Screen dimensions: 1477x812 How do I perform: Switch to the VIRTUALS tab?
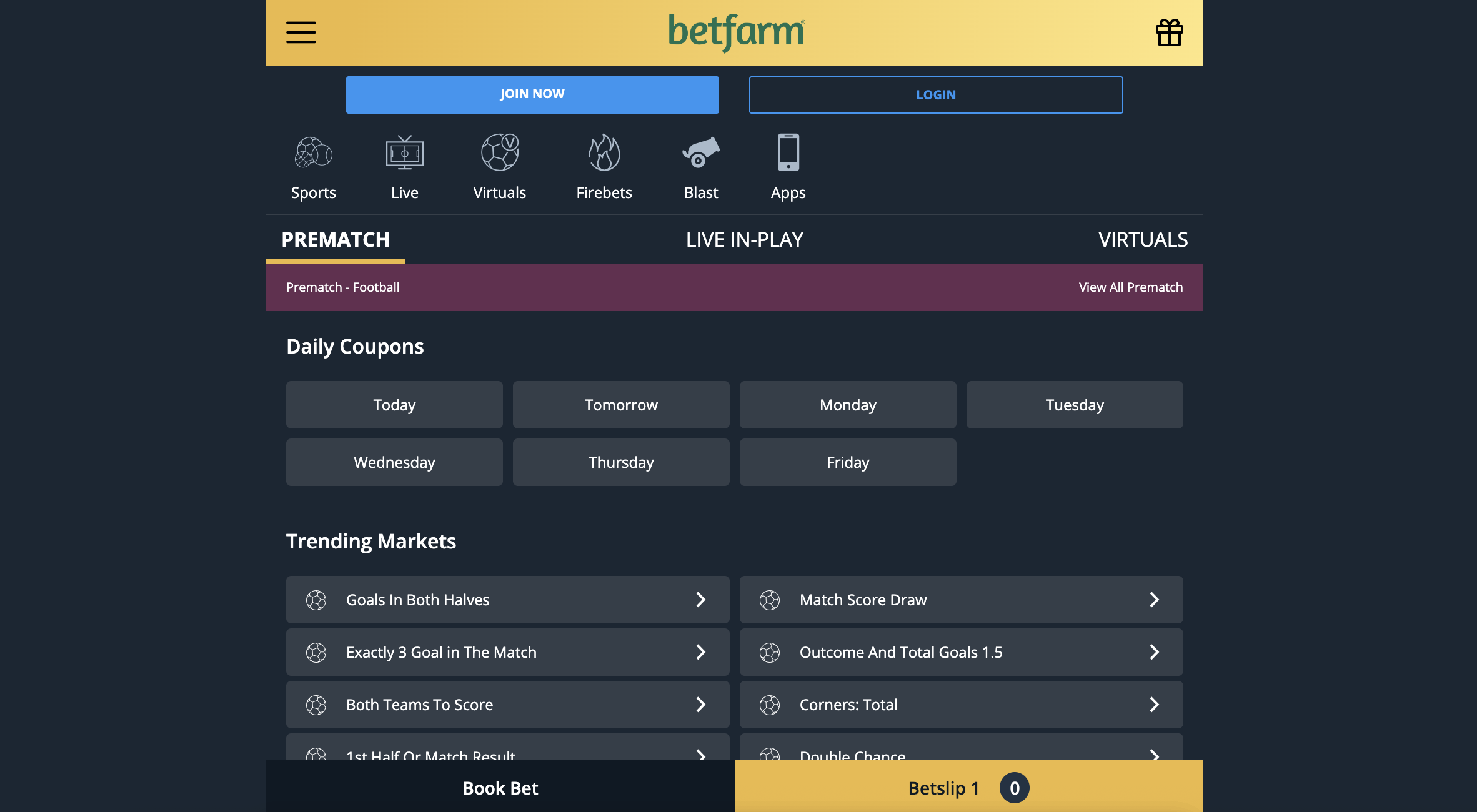pos(1143,239)
